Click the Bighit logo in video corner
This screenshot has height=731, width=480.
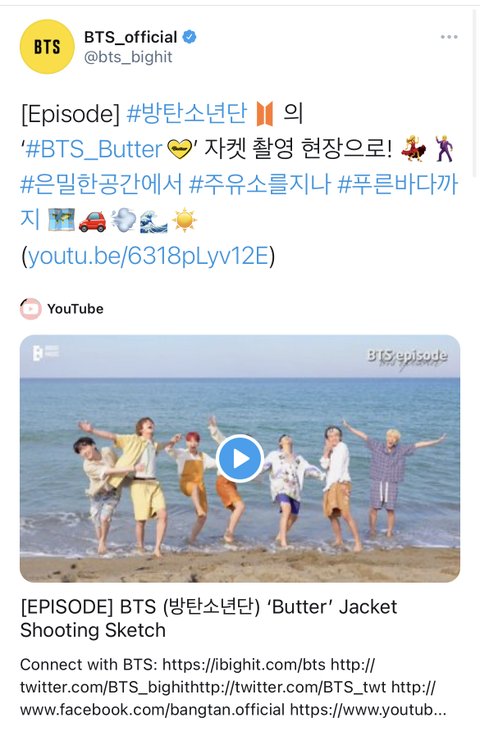[45, 353]
